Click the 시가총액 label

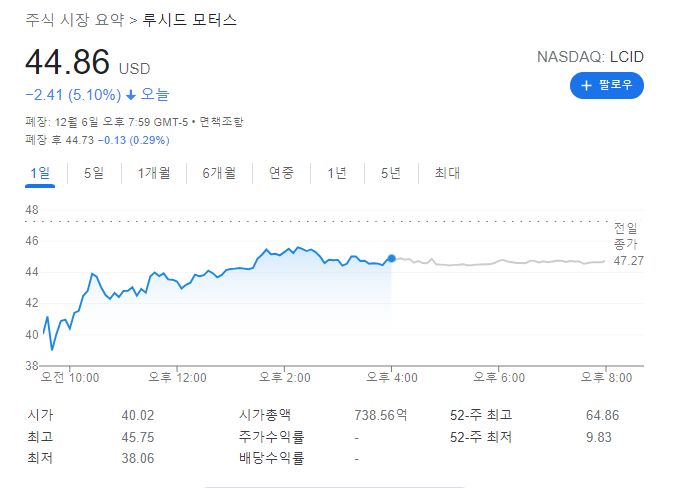point(265,415)
